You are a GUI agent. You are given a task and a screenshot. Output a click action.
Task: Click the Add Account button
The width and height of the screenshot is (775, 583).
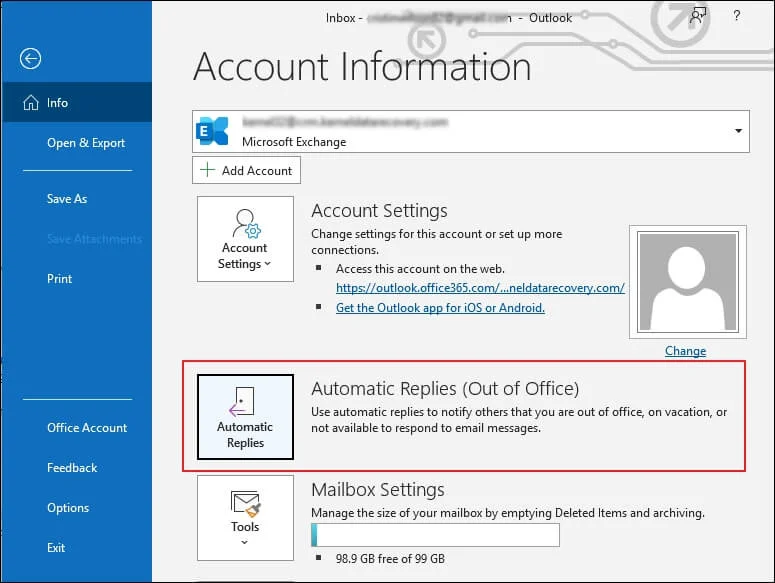pyautogui.click(x=246, y=170)
